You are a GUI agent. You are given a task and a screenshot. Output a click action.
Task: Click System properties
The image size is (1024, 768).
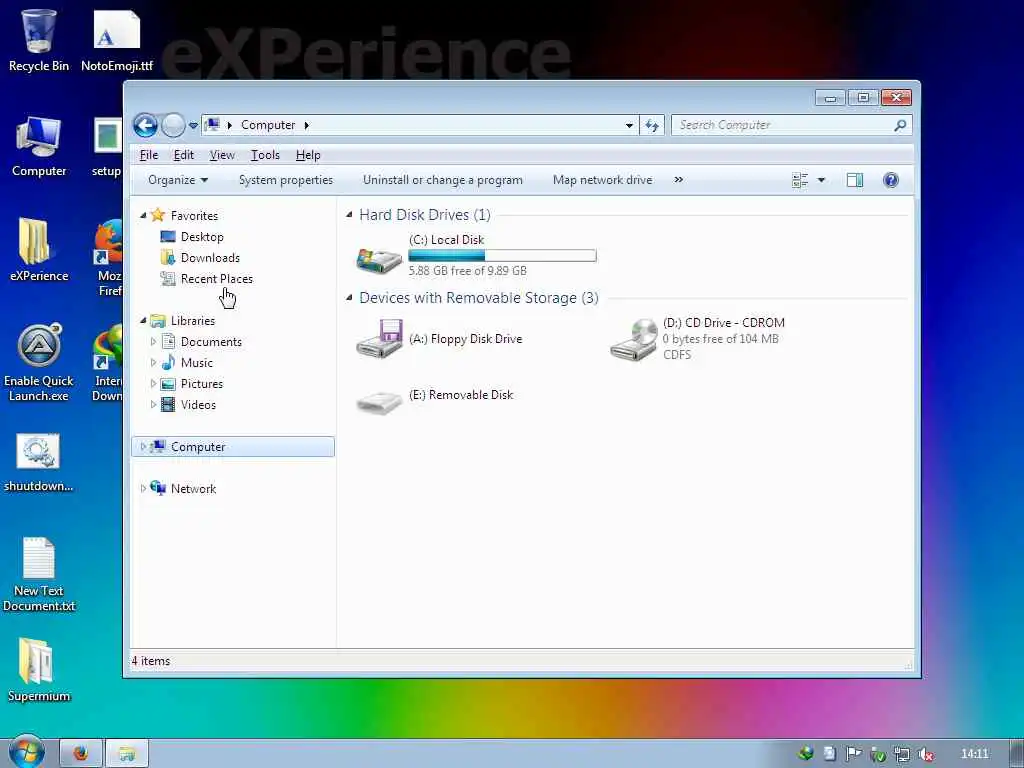pyautogui.click(x=285, y=180)
